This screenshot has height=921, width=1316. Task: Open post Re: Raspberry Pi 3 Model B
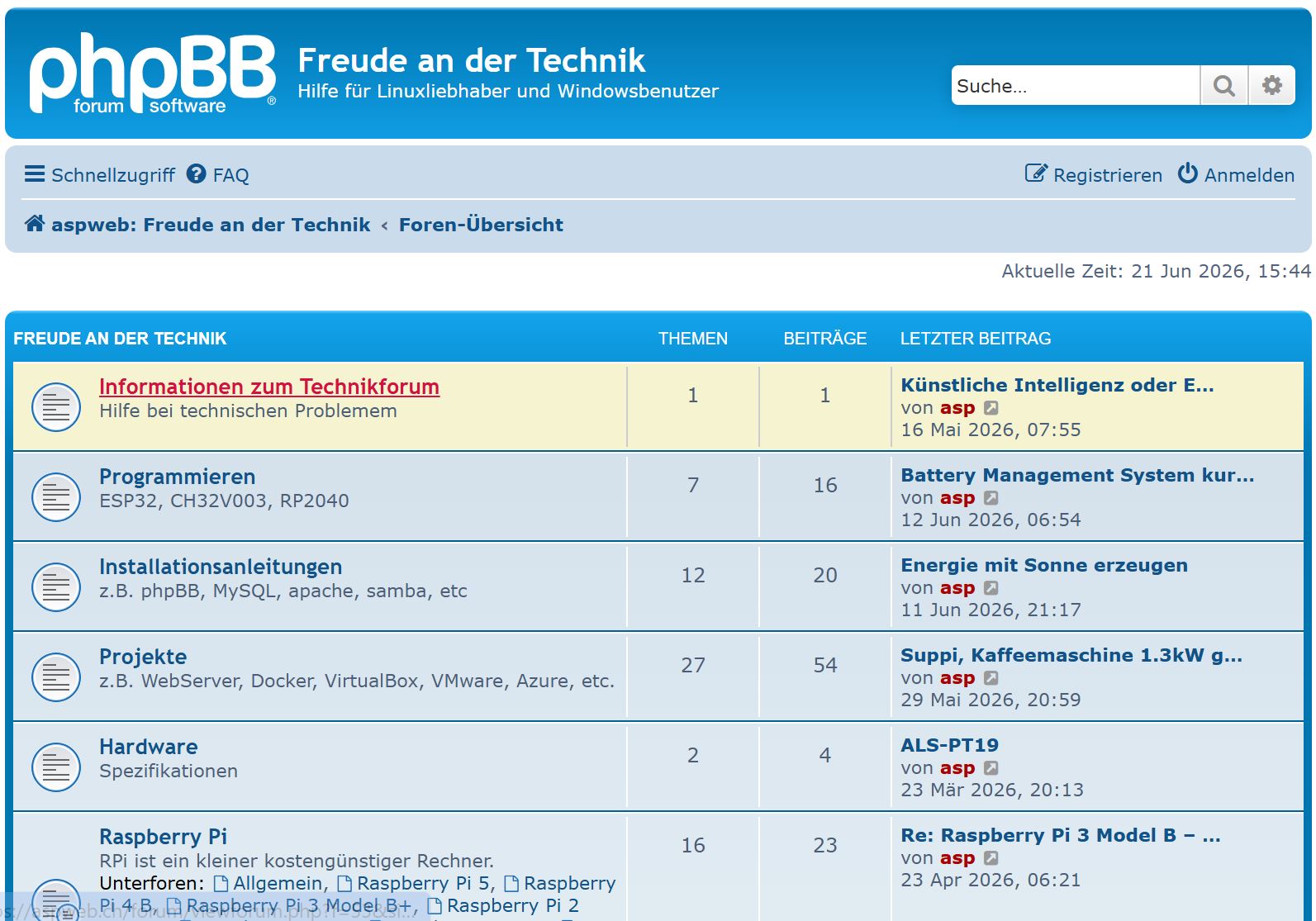pos(1061,835)
